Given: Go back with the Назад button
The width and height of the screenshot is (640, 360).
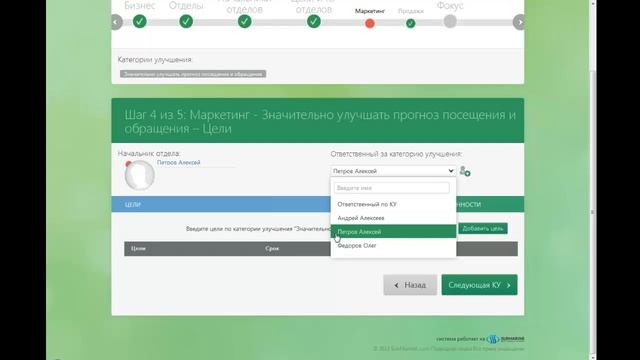Looking at the screenshot, I should coord(410,285).
